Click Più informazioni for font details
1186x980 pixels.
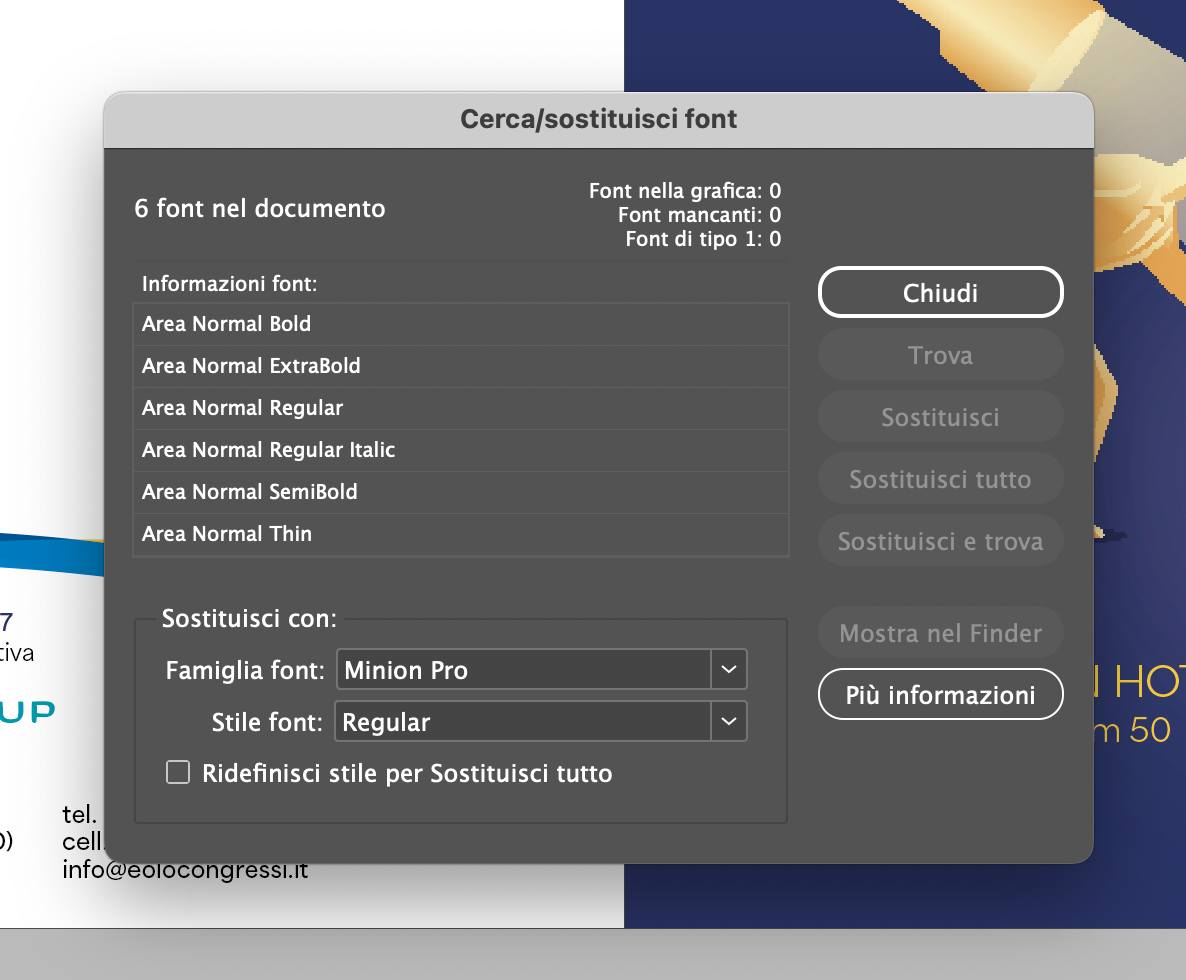point(940,694)
